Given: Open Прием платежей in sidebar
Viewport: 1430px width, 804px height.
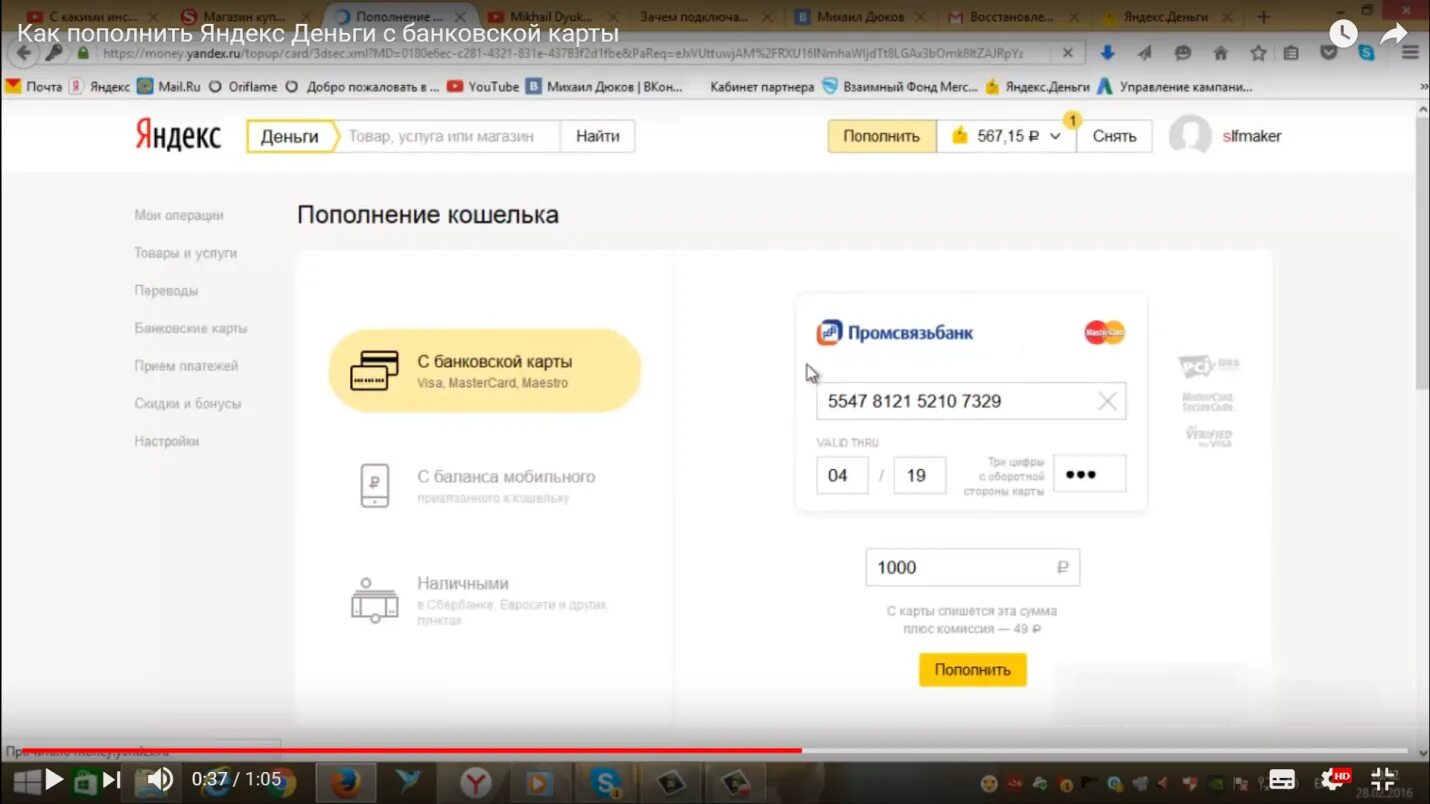Looking at the screenshot, I should (x=186, y=366).
